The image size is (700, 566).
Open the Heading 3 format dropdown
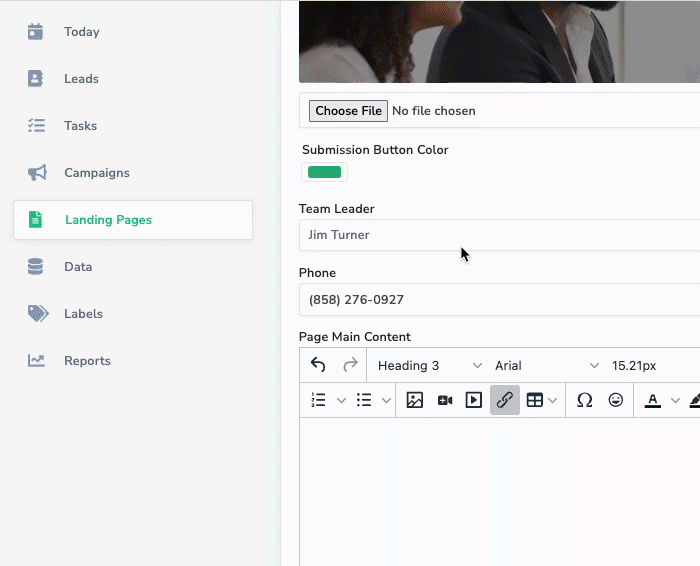[x=429, y=366]
